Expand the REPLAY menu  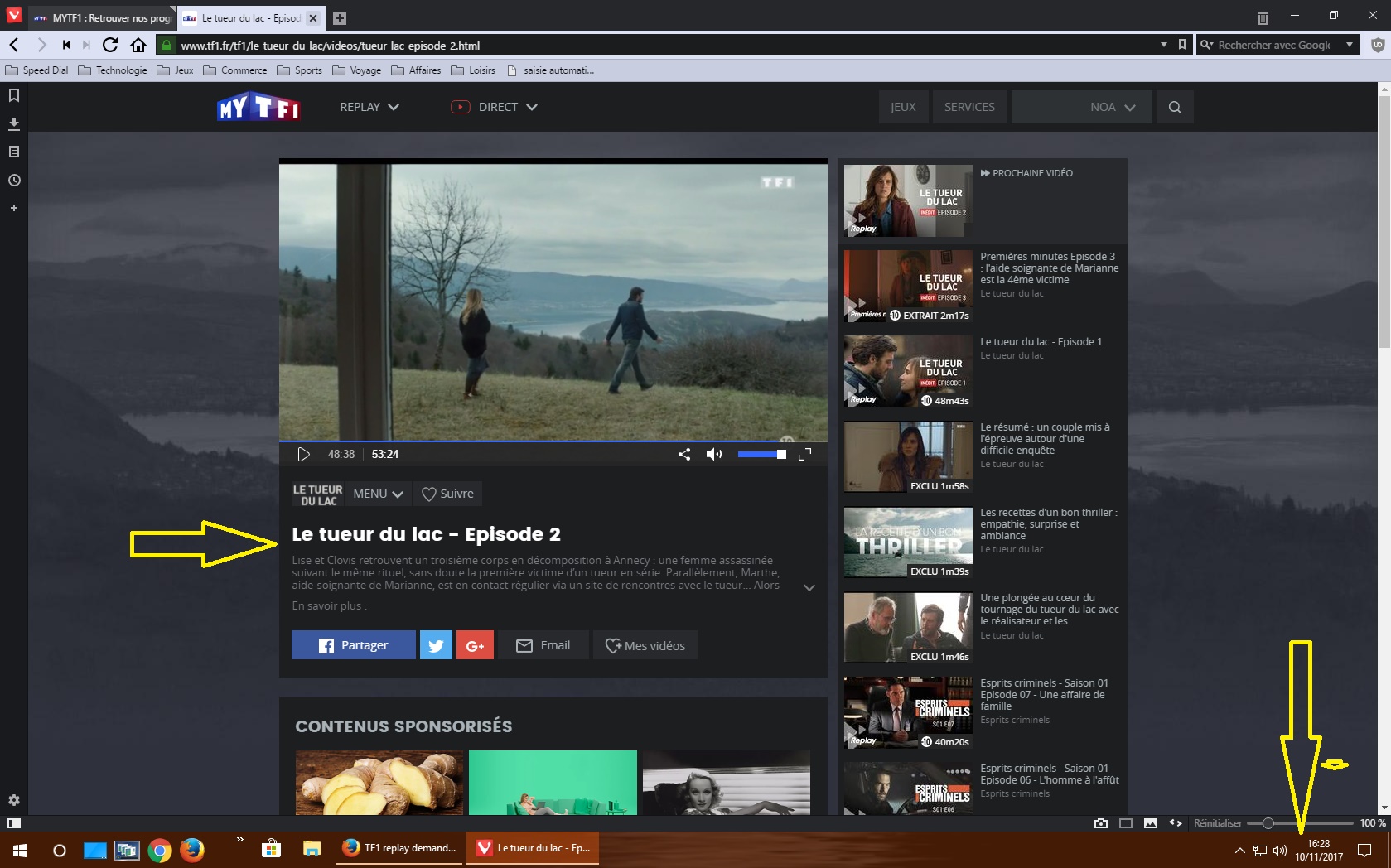point(369,107)
